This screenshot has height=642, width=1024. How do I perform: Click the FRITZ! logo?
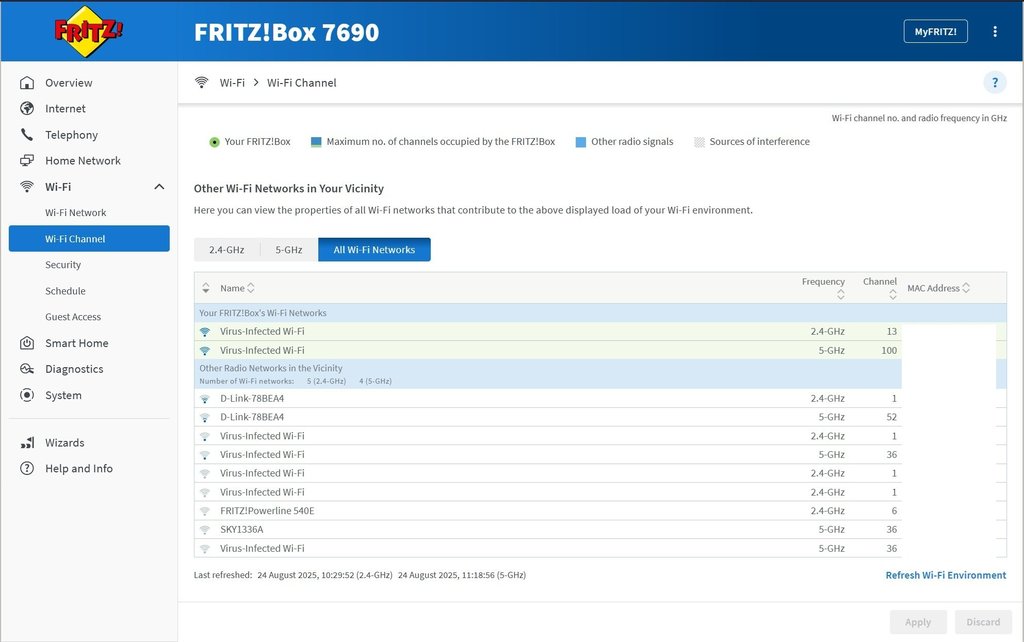[x=88, y=31]
